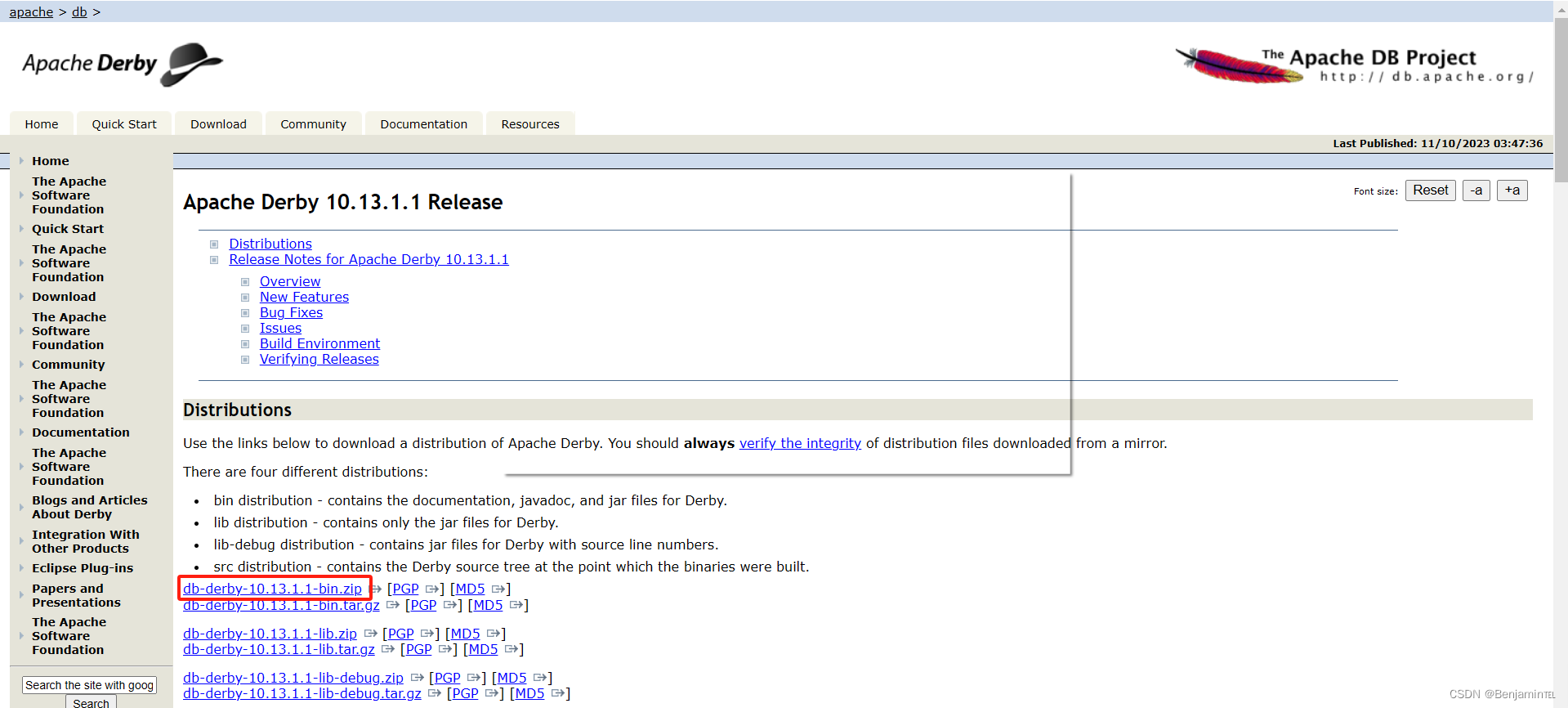The image size is (1568, 708).
Task: Open MD5 checksum for lib.tar.gz
Action: tap(483, 649)
